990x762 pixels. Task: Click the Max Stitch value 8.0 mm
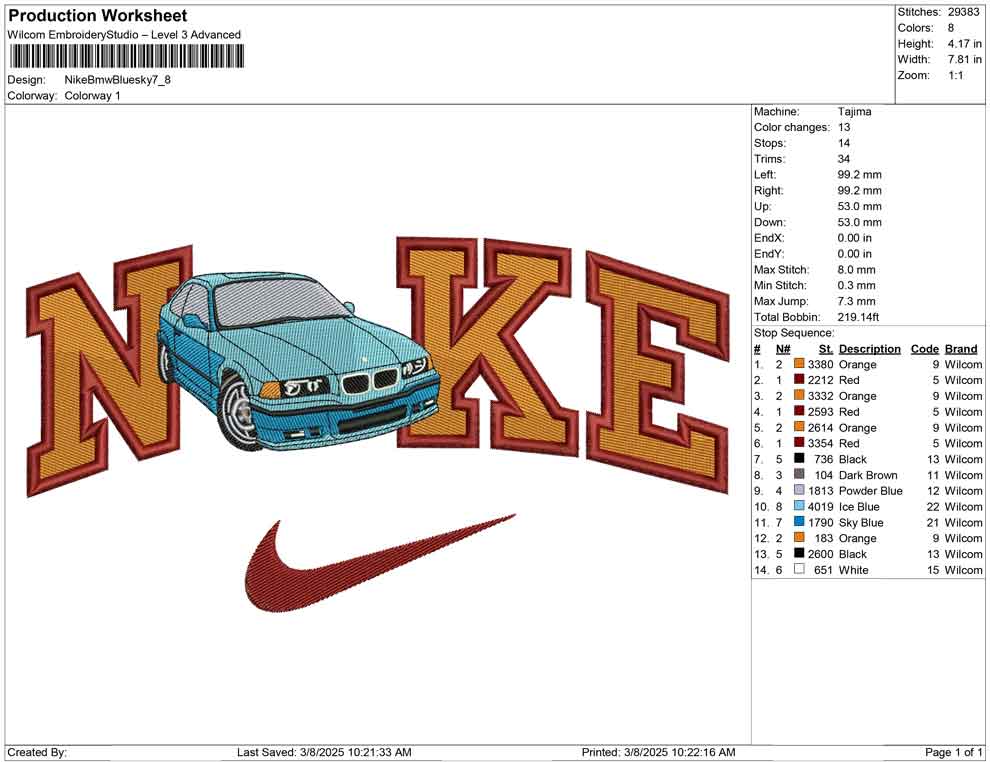tap(856, 269)
